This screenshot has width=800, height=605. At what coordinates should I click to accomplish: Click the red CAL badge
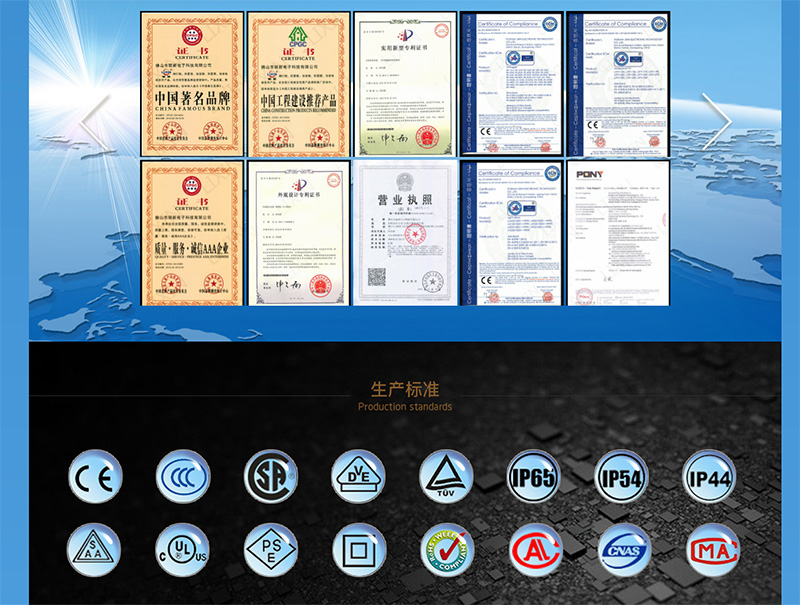pos(536,550)
